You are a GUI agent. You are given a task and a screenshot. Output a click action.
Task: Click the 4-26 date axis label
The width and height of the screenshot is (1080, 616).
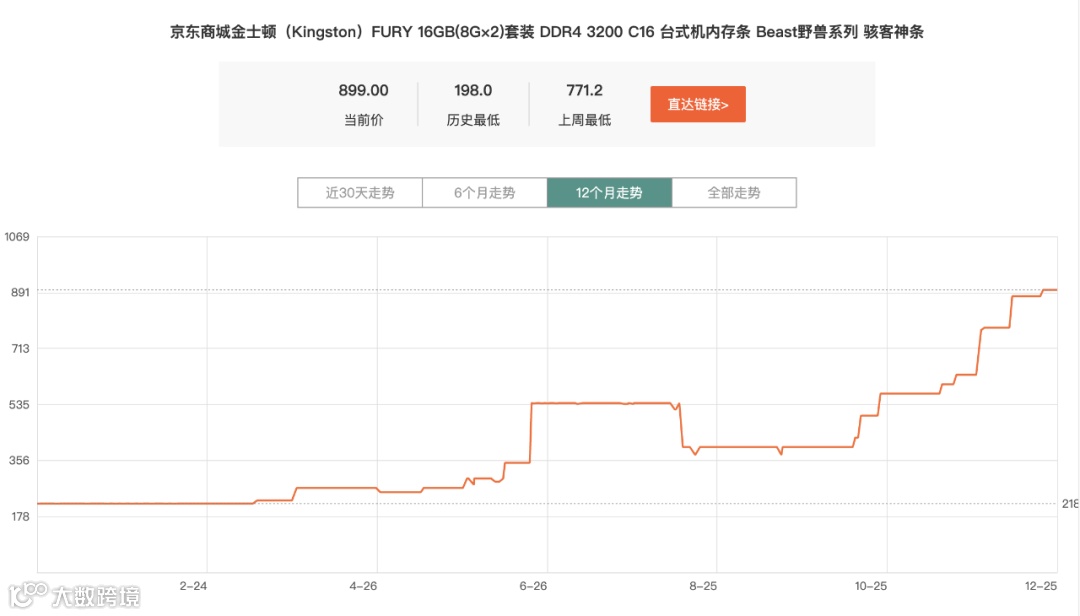(x=363, y=586)
